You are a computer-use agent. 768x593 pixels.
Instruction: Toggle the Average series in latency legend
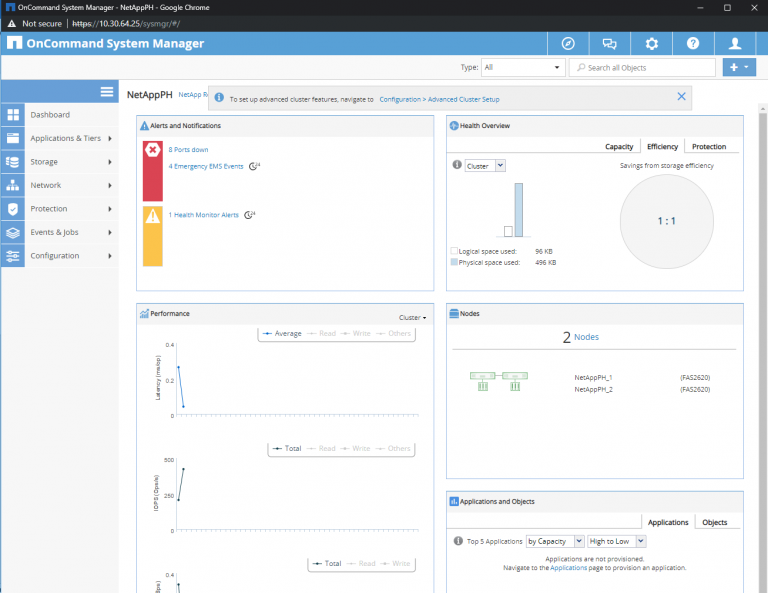coord(282,333)
